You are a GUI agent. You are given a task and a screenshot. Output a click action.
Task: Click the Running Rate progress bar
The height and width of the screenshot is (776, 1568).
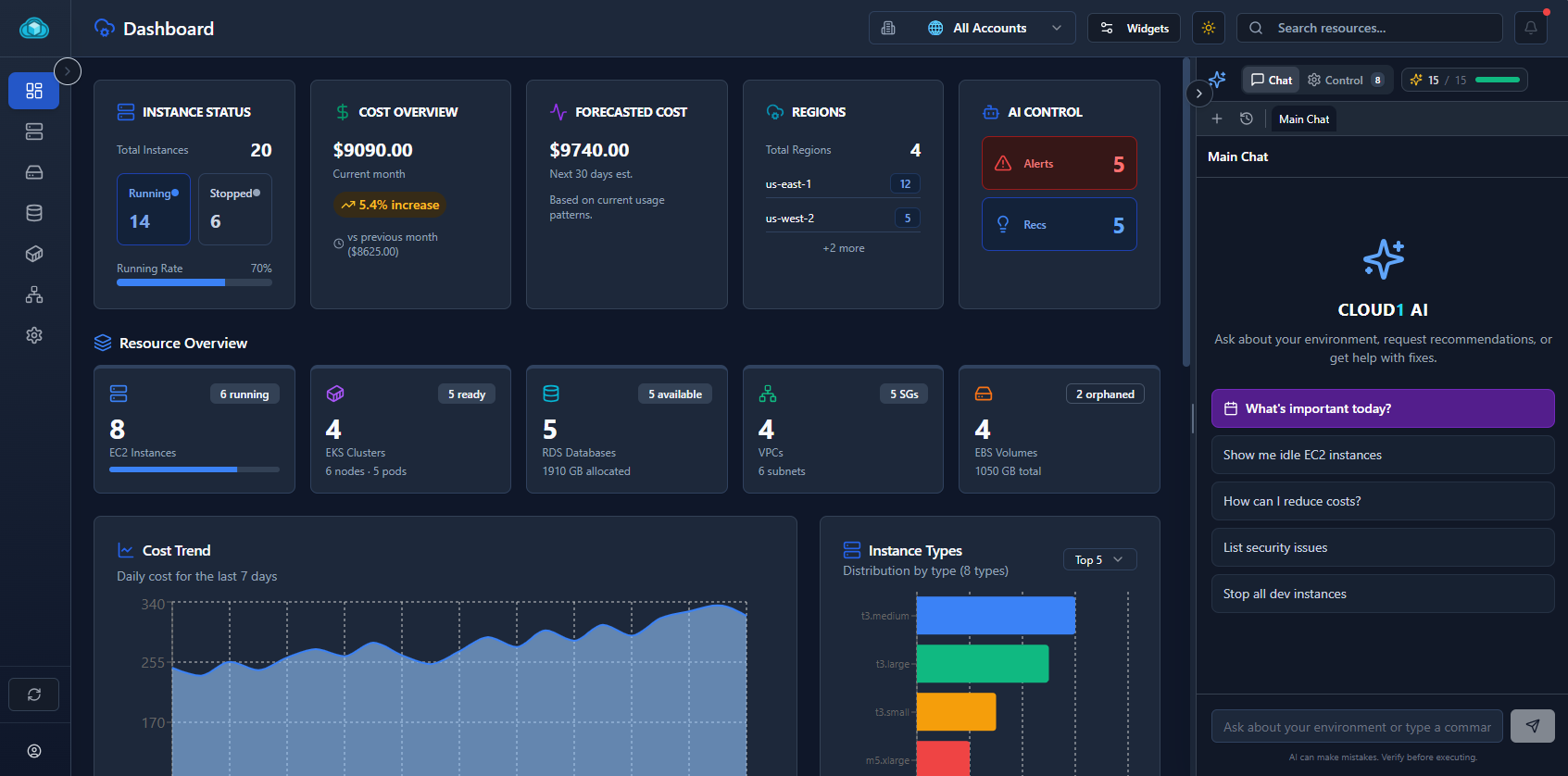coord(194,282)
